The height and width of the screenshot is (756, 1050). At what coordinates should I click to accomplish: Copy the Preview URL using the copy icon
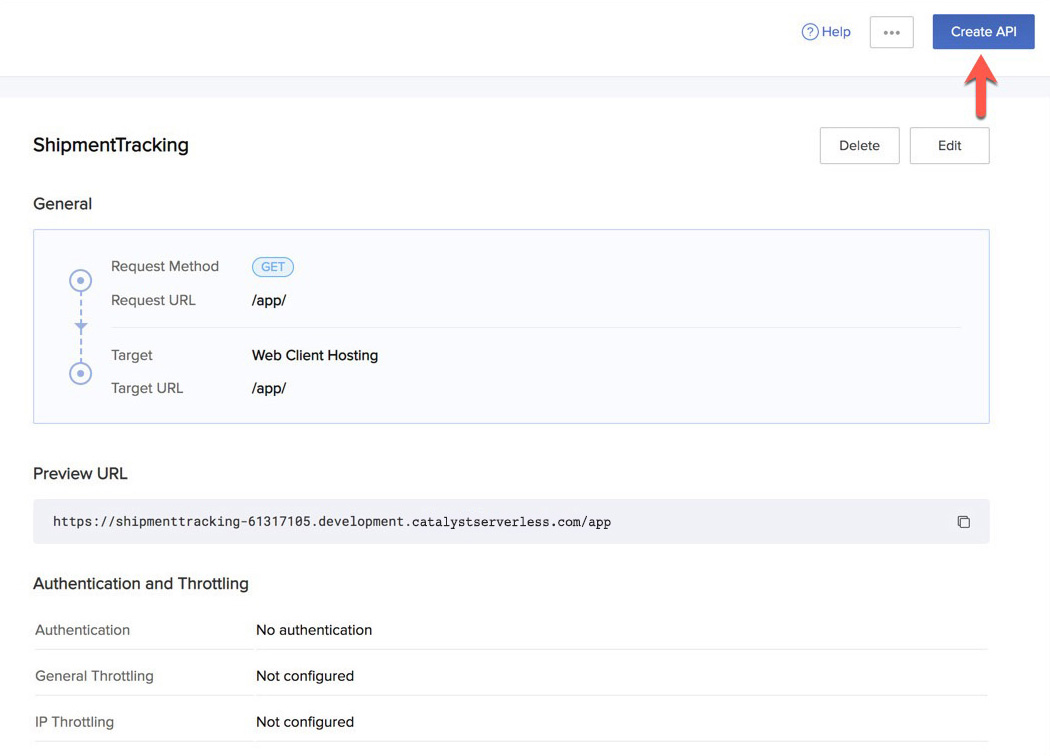963,522
